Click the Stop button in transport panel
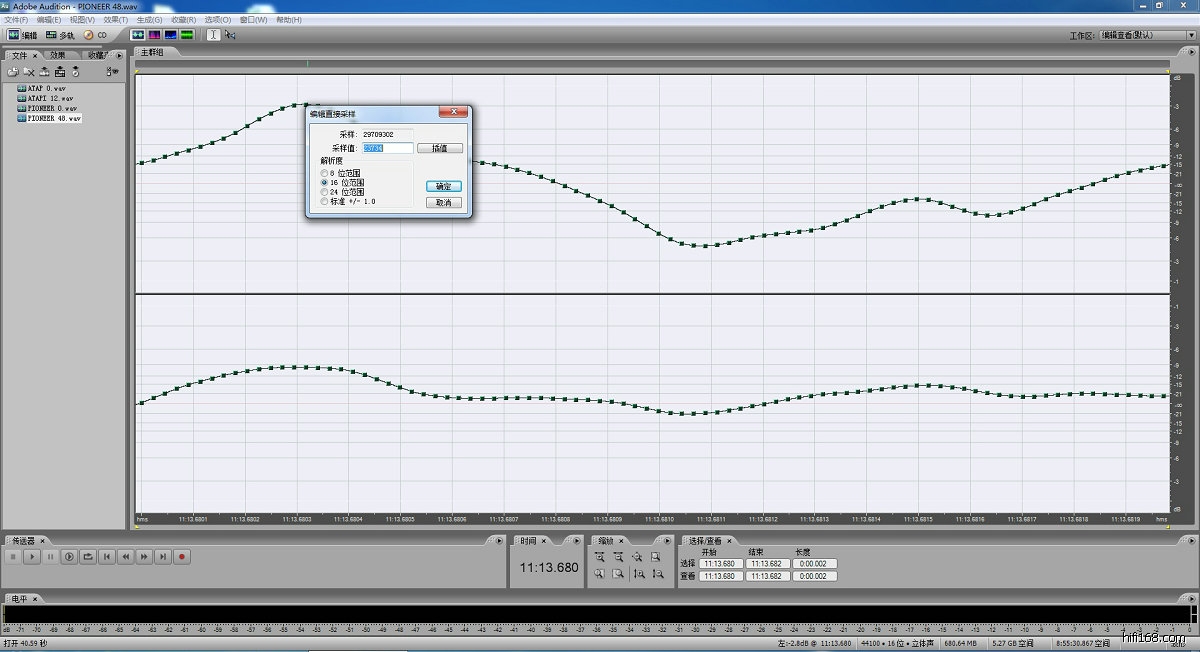 (x=13, y=556)
